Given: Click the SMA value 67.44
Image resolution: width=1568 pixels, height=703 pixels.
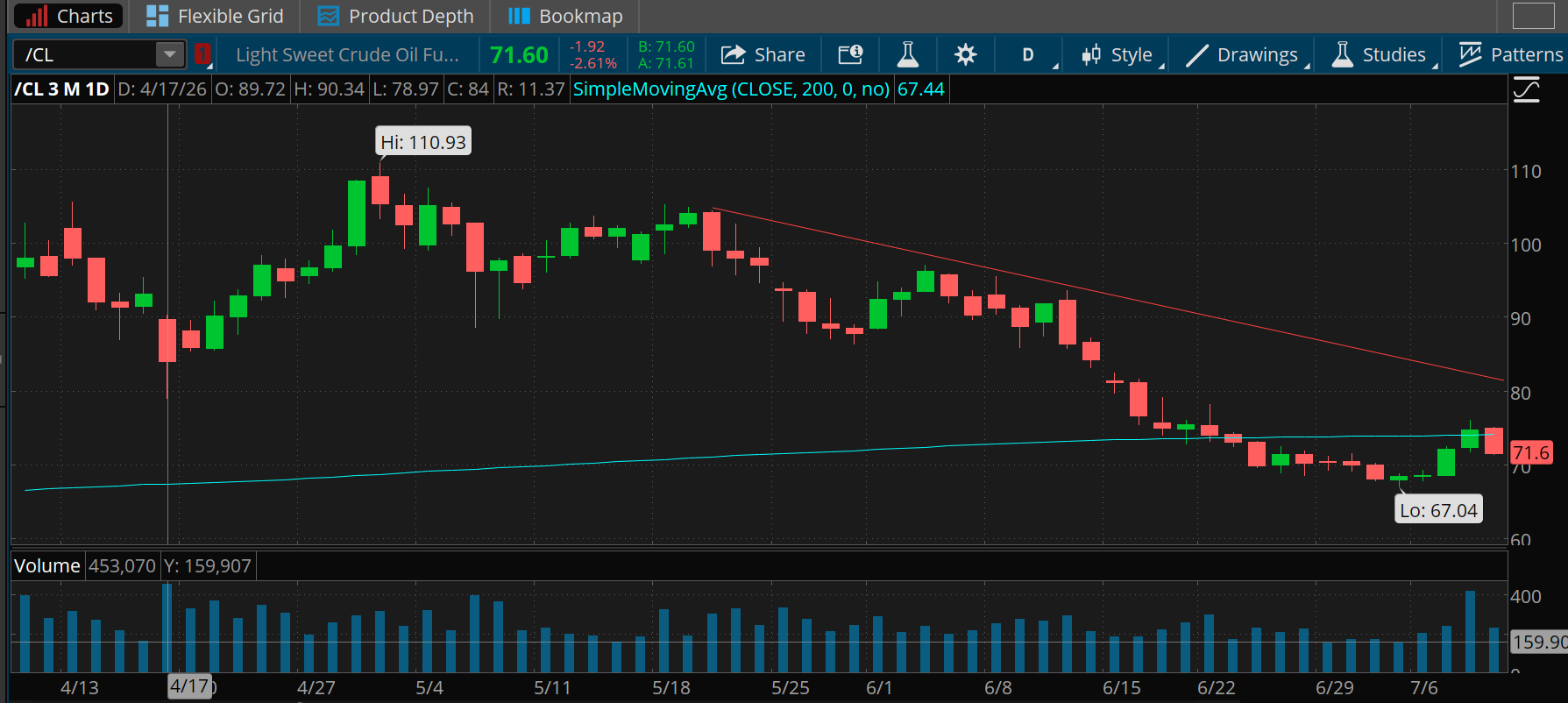Looking at the screenshot, I should pyautogui.click(x=921, y=89).
